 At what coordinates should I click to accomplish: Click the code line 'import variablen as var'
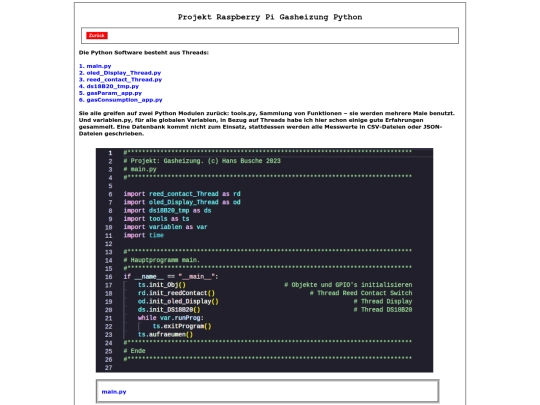tap(165, 227)
